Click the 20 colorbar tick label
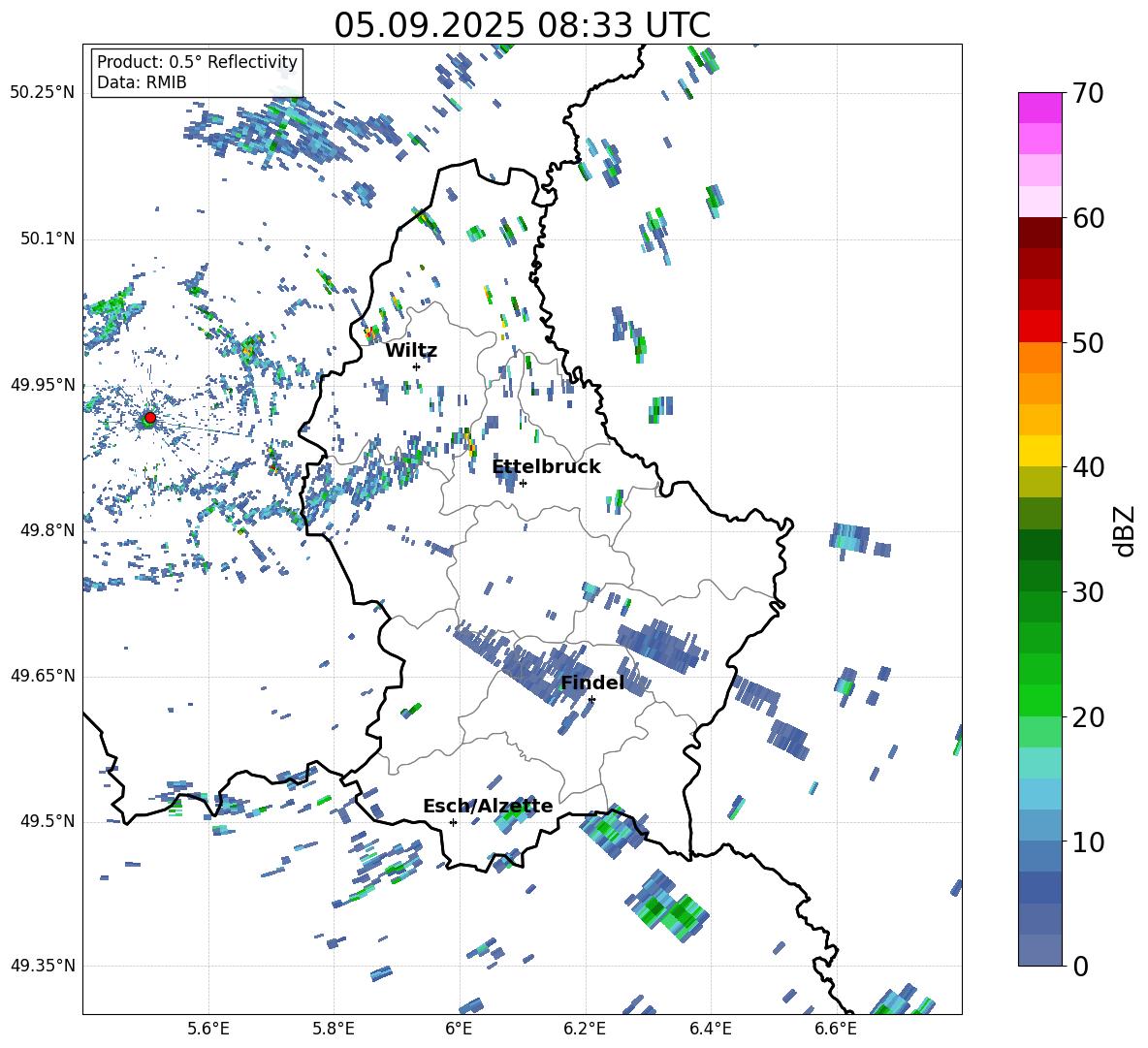Viewport: 1148px width, 1048px height. [1088, 717]
